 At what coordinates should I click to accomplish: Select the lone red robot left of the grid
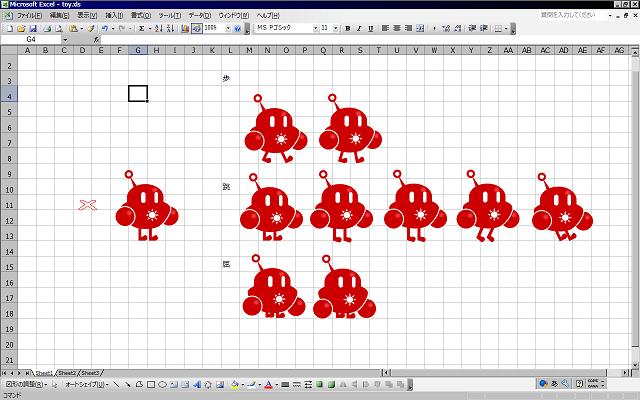147,208
